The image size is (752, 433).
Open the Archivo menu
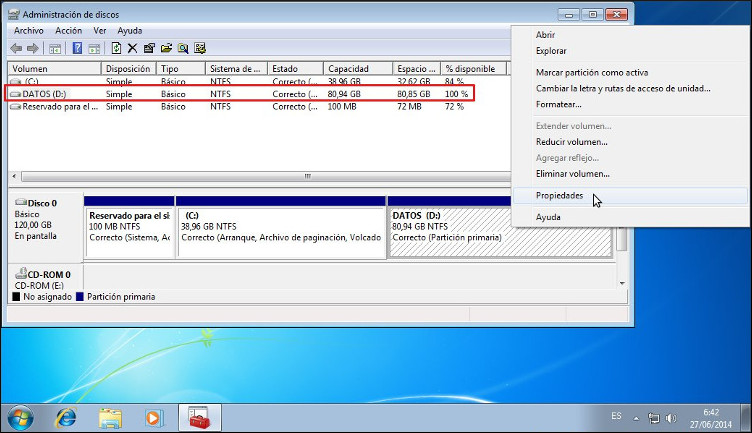[28, 31]
